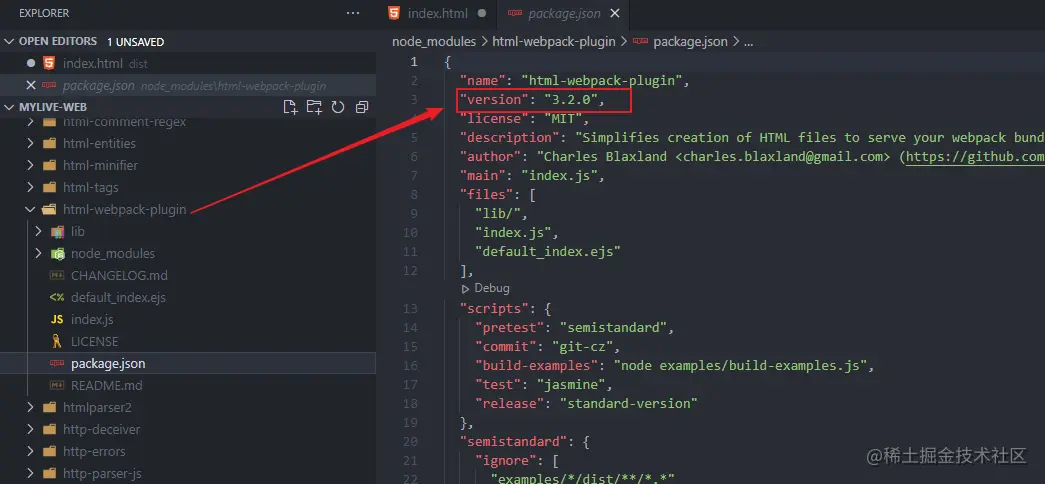Expand the http-errors folder chevron

(30, 452)
